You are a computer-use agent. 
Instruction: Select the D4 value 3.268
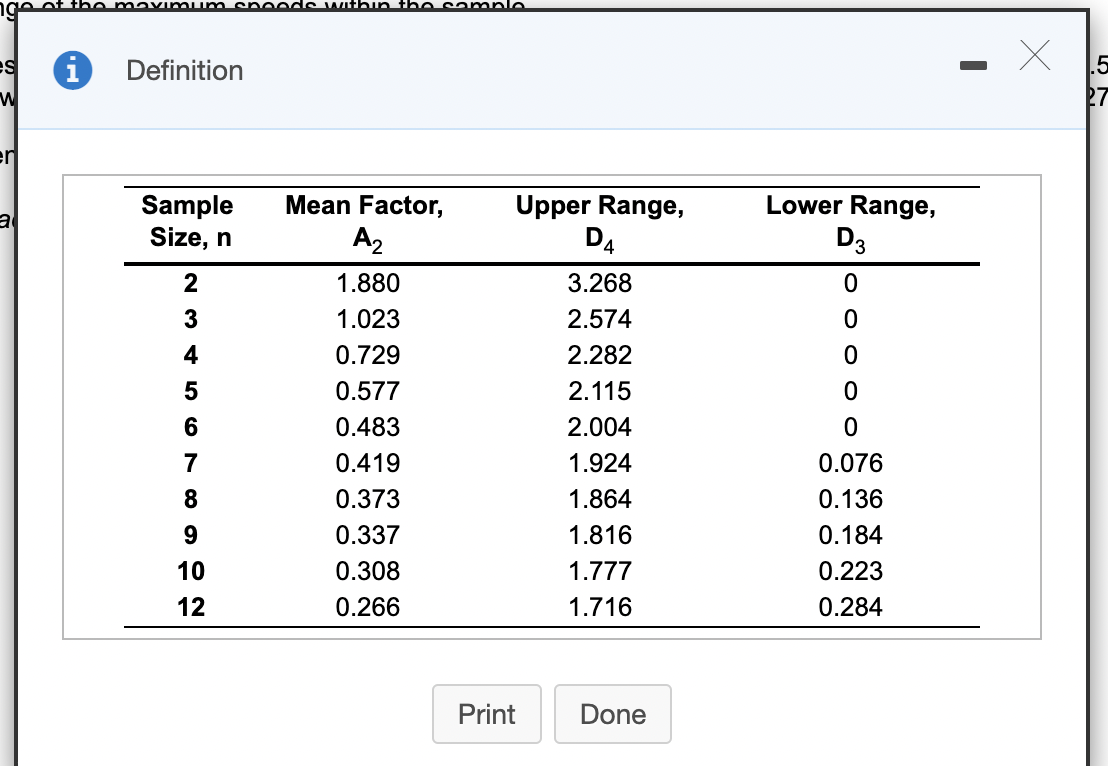coord(598,283)
